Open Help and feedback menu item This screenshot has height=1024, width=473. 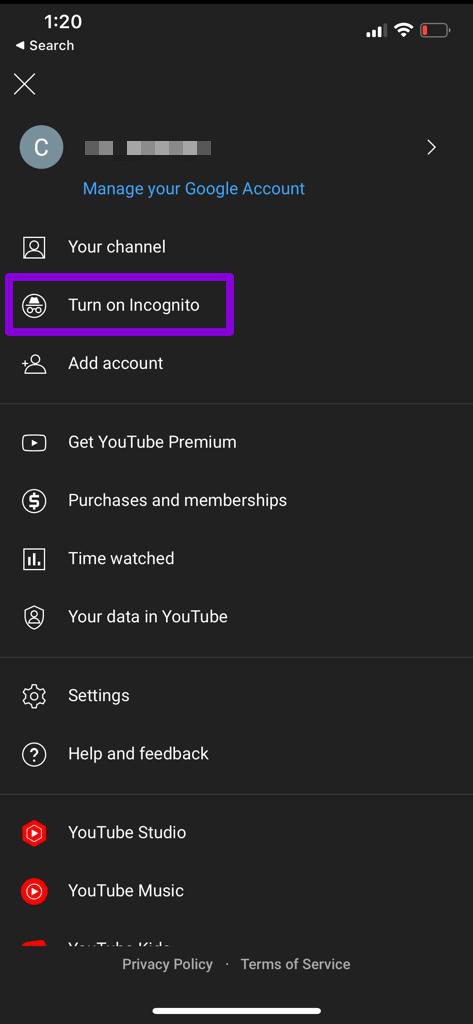click(x=236, y=754)
